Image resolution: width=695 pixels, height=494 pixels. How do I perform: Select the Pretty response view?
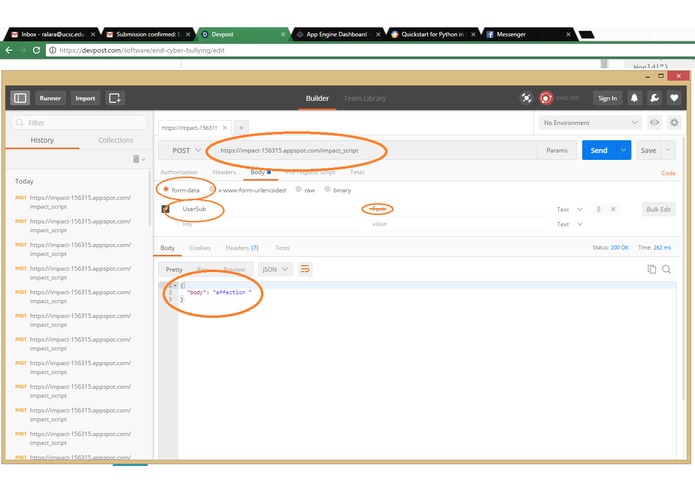[x=174, y=269]
